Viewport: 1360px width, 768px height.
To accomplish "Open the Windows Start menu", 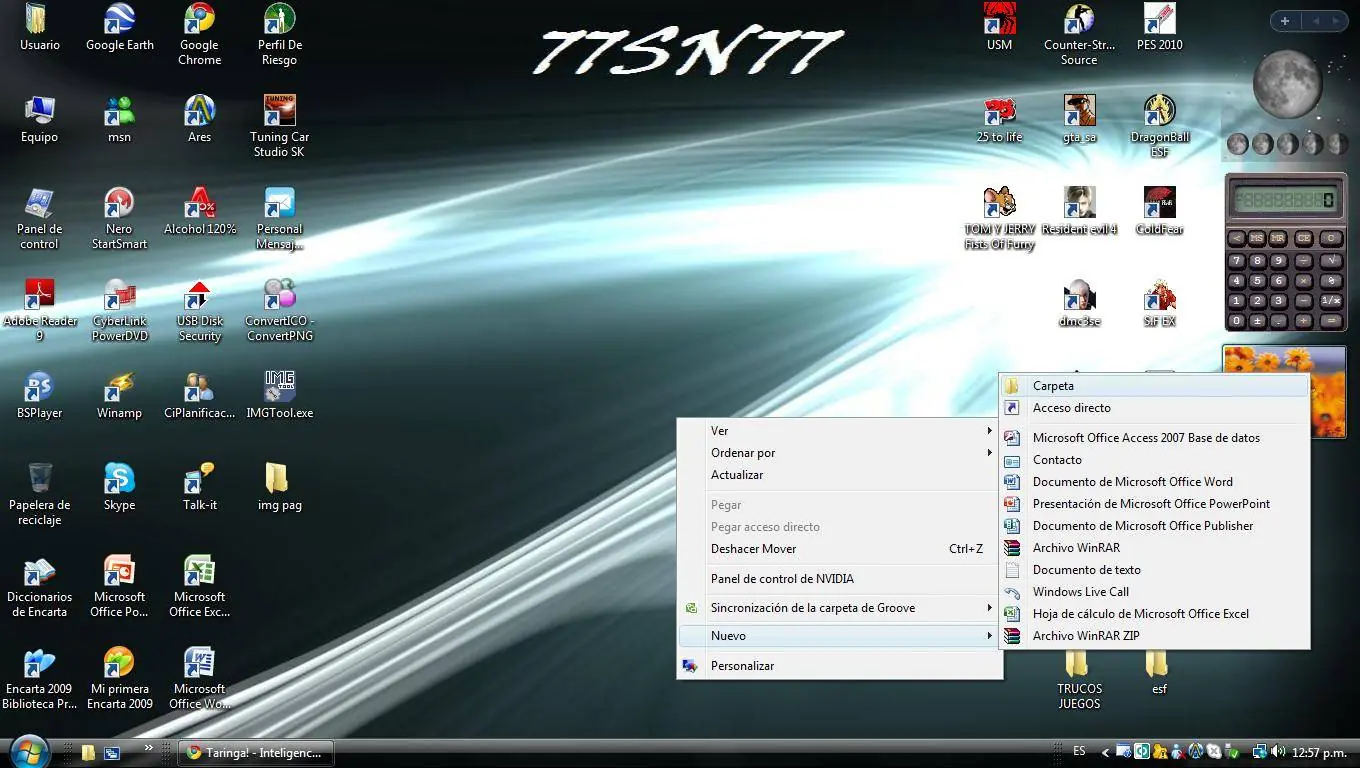I will [28, 751].
